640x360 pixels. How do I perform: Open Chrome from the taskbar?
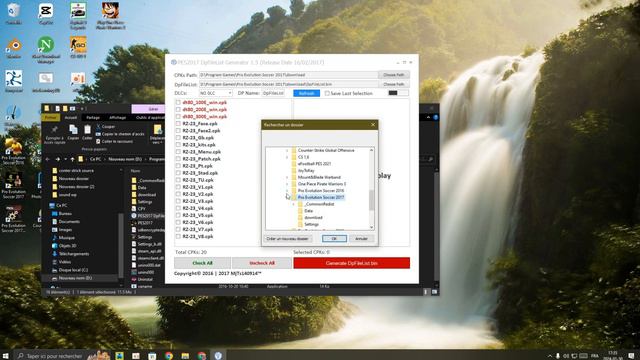(169, 356)
